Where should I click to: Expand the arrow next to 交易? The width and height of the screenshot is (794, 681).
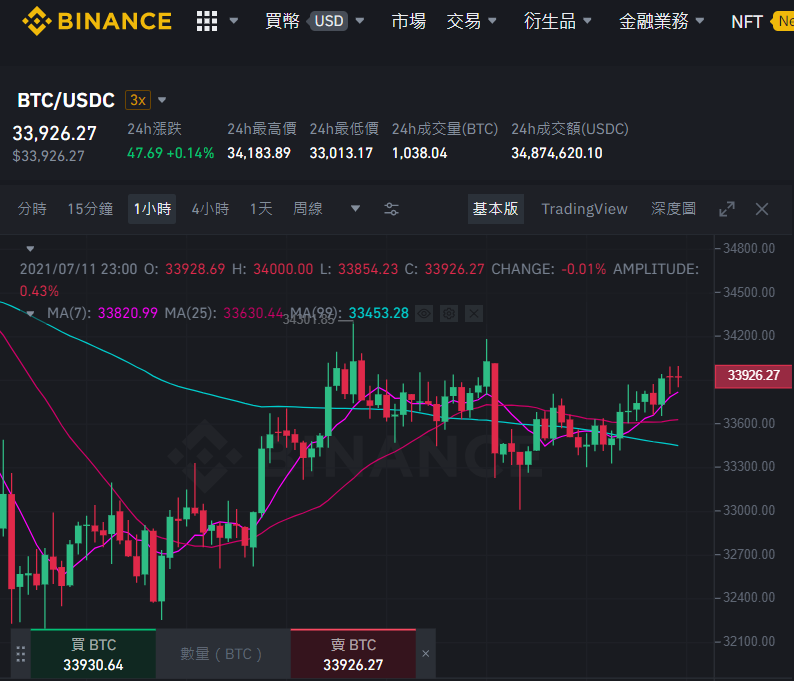[492, 21]
